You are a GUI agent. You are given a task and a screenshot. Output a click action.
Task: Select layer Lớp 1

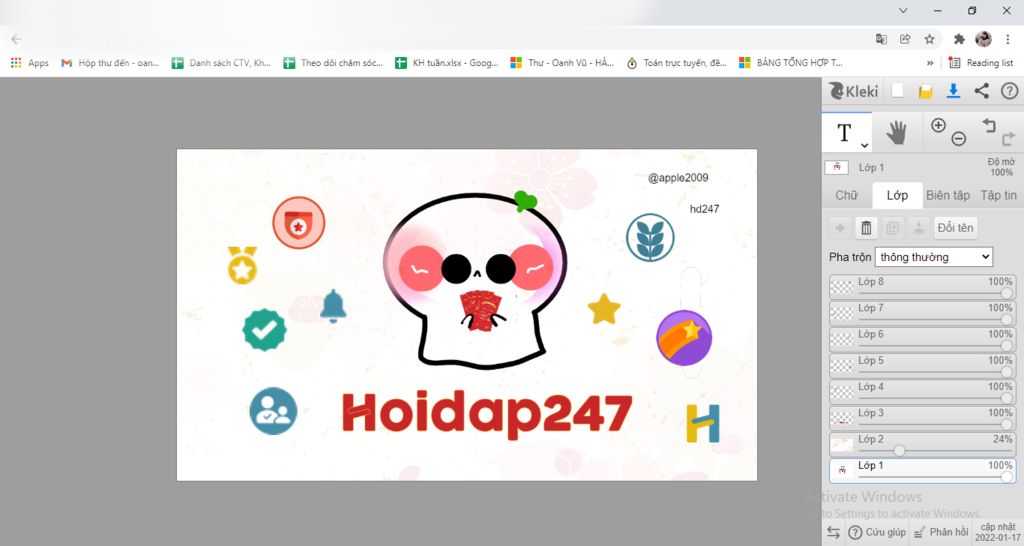(923, 470)
